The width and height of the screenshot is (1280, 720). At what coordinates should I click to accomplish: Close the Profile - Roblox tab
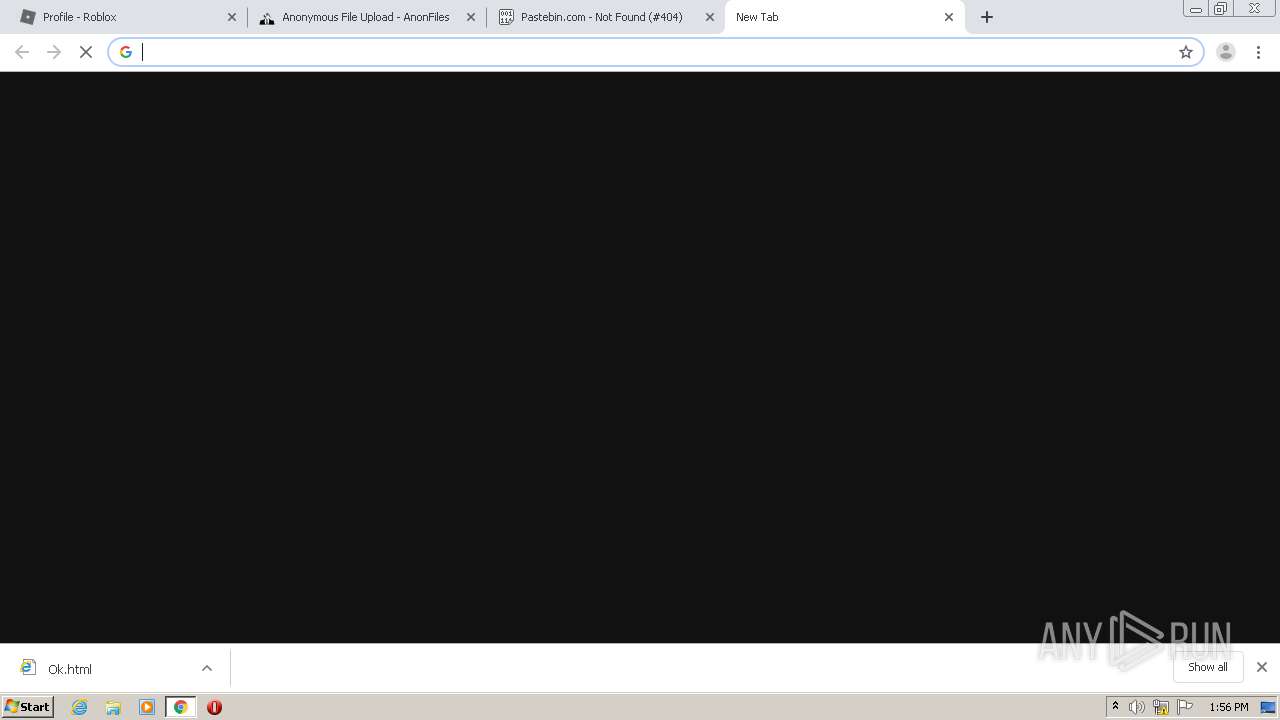232,17
